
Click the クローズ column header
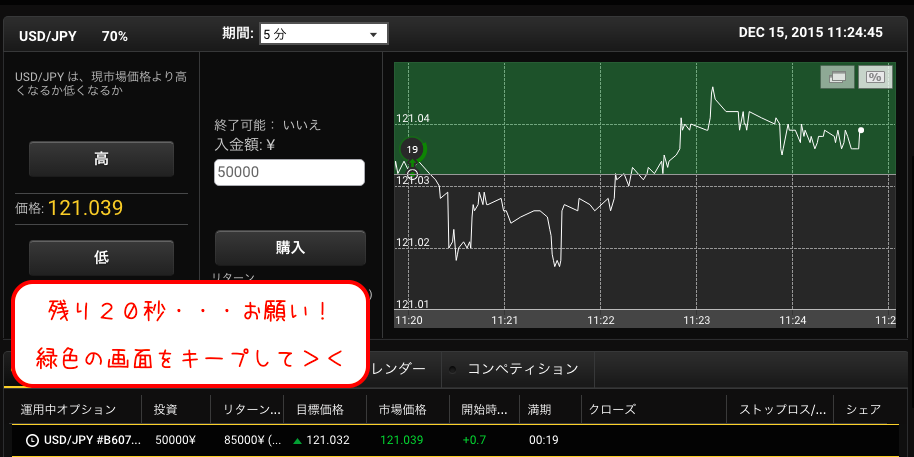(x=613, y=410)
